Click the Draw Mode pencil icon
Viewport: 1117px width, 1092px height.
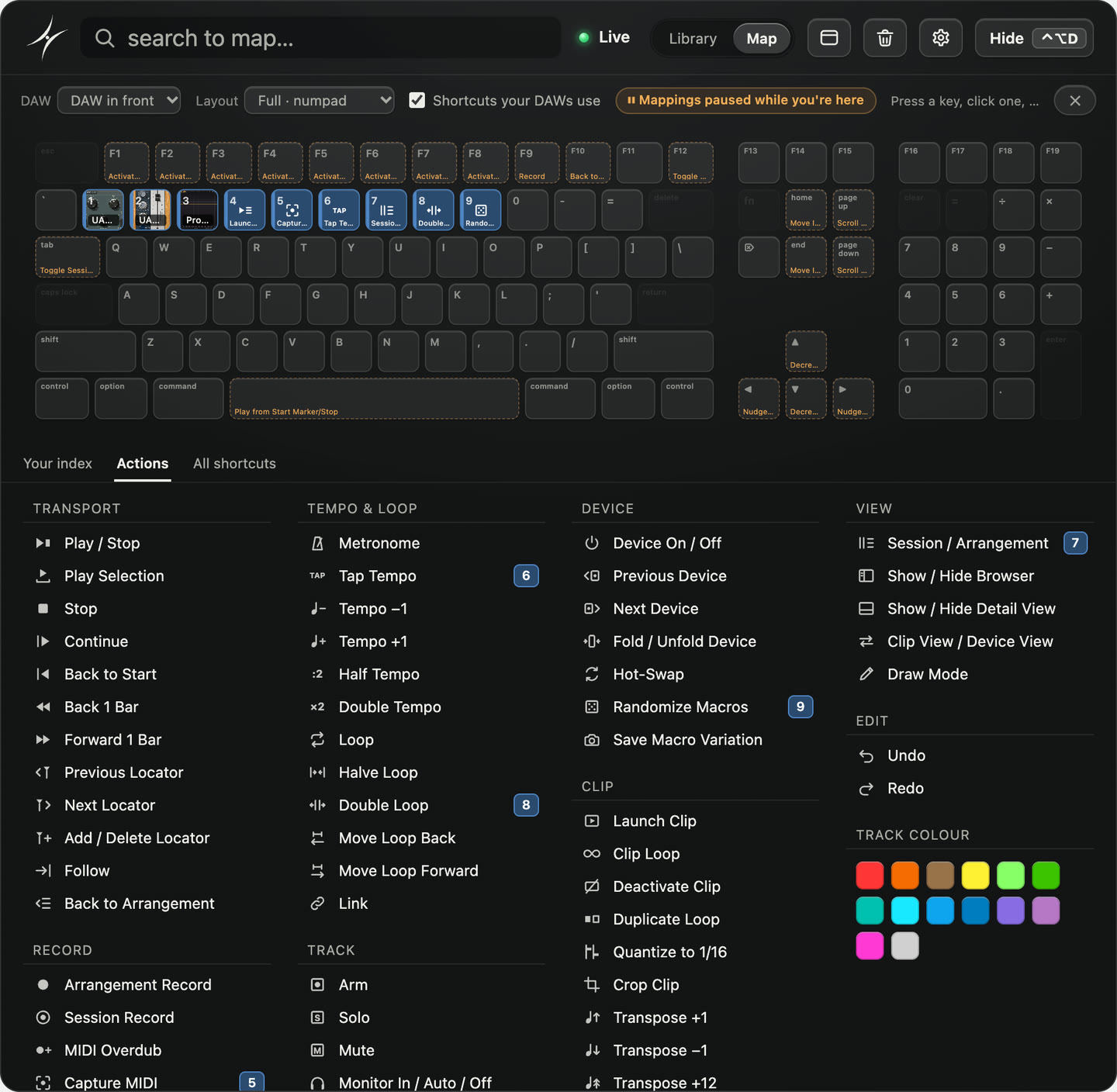pos(866,675)
